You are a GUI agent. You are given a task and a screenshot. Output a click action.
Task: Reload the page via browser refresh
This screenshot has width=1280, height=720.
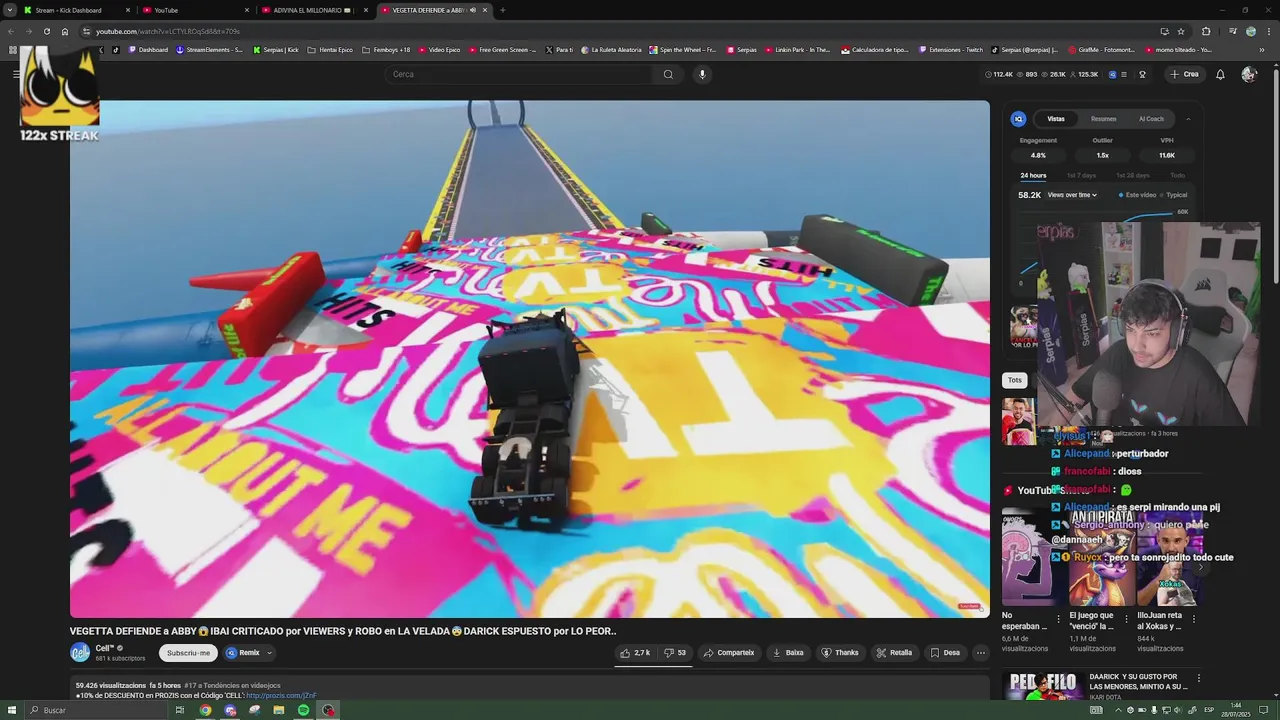[46, 31]
